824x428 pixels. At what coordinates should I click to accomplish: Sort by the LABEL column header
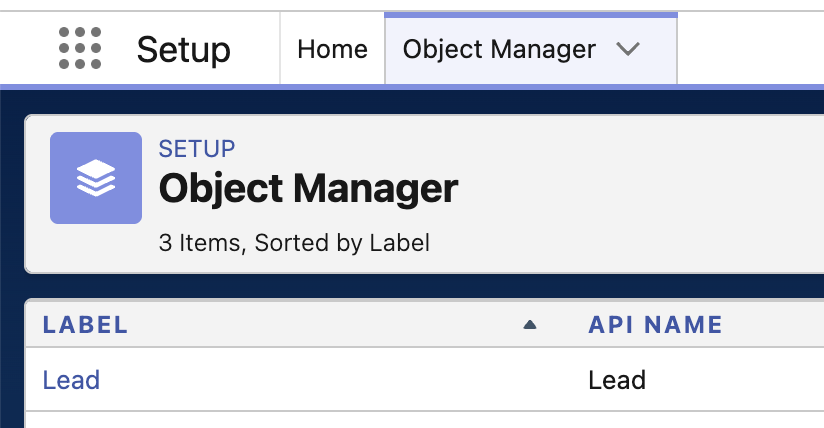[x=85, y=324]
